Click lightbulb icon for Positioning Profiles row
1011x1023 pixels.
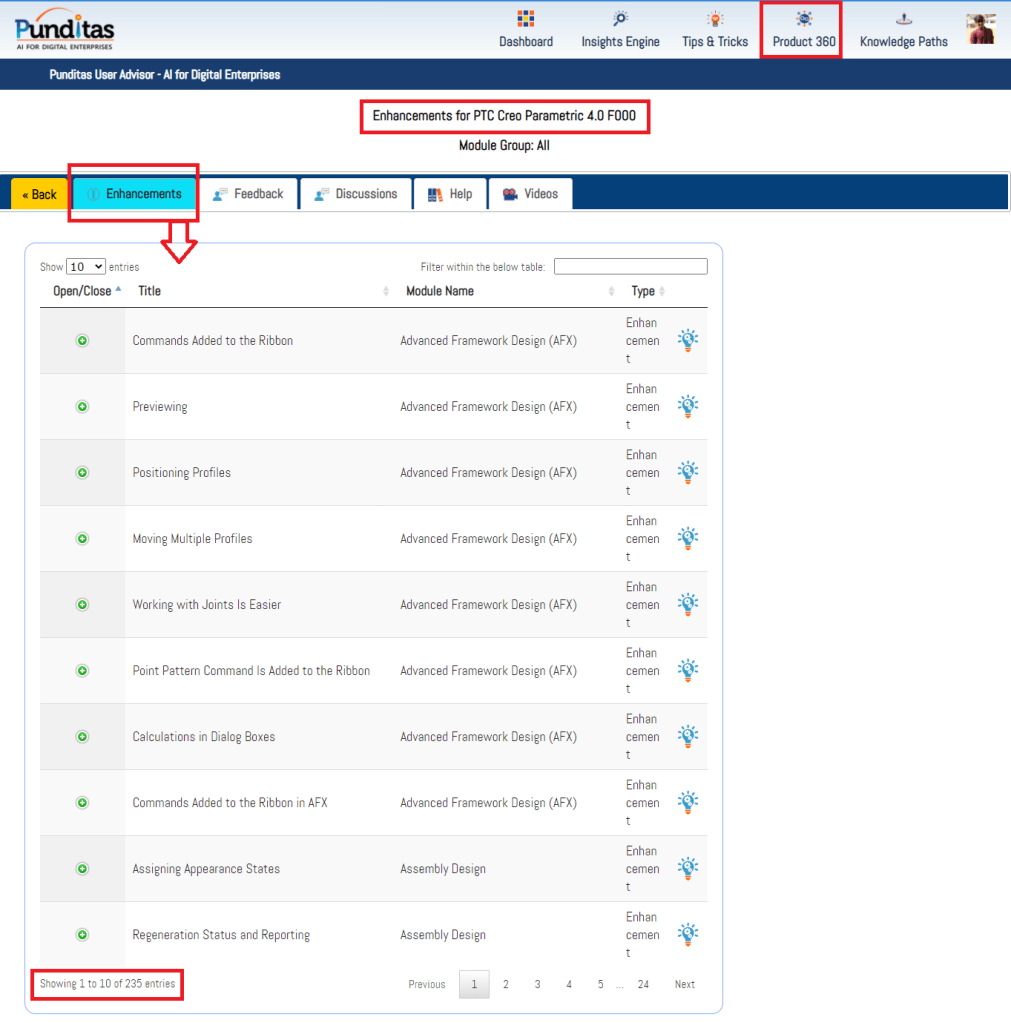(688, 472)
